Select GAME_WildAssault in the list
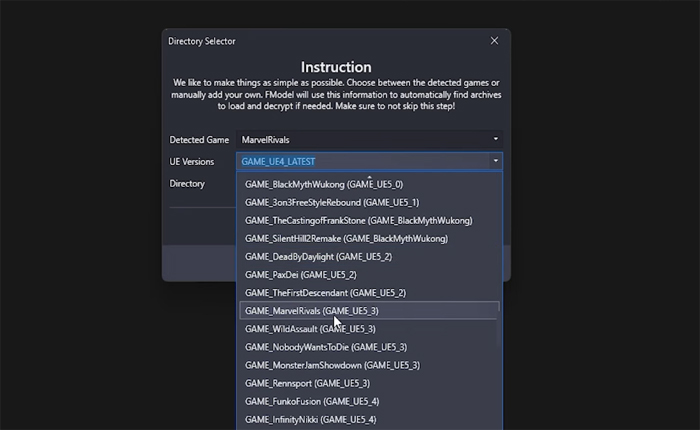Screen dimensions: 700x430 click(x=310, y=329)
